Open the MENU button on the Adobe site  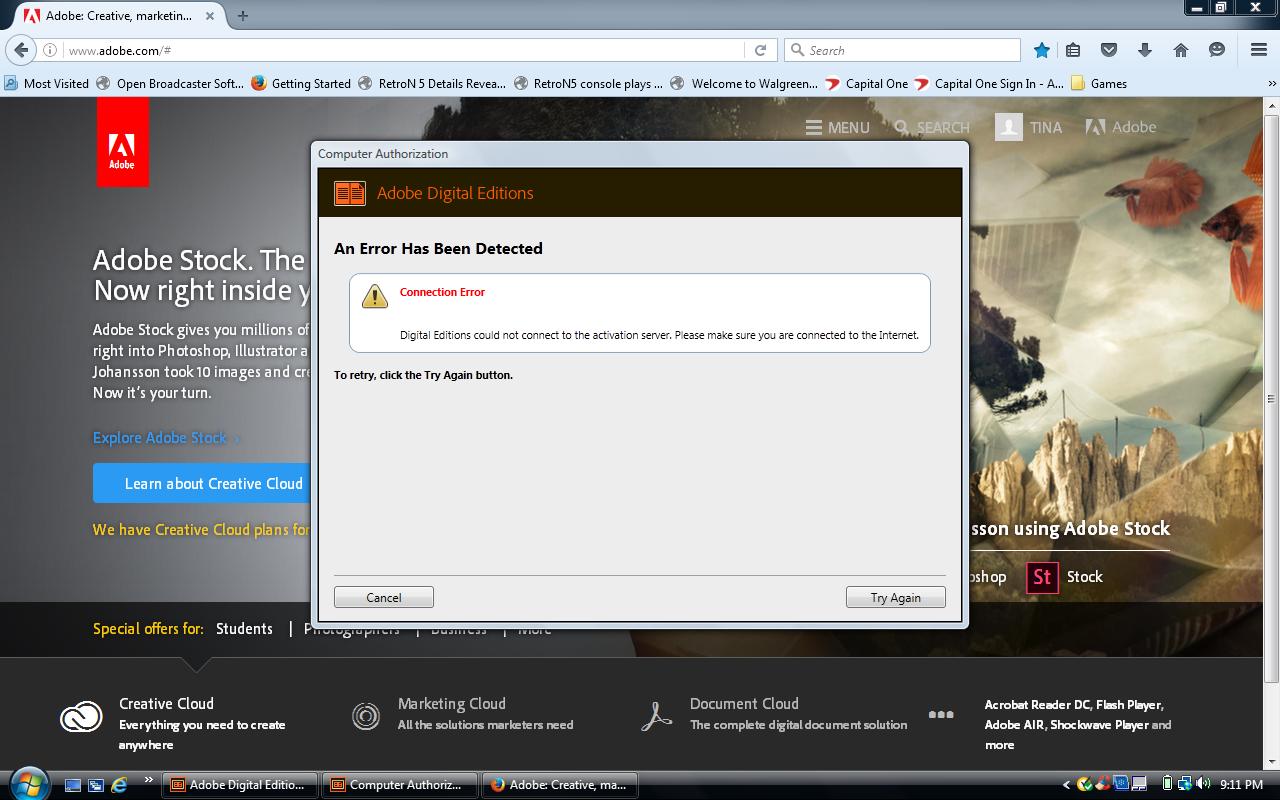point(837,127)
